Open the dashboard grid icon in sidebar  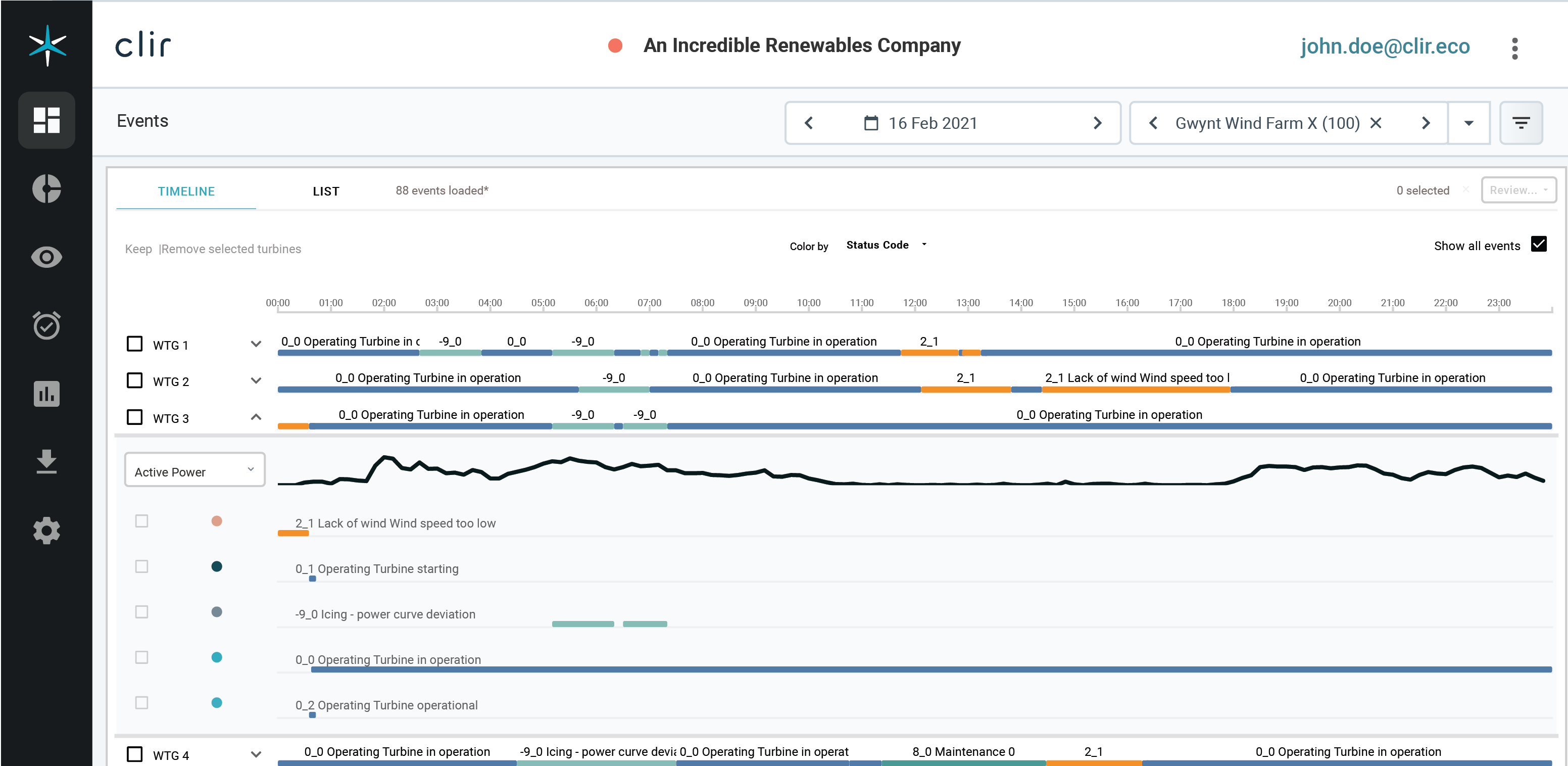46,120
